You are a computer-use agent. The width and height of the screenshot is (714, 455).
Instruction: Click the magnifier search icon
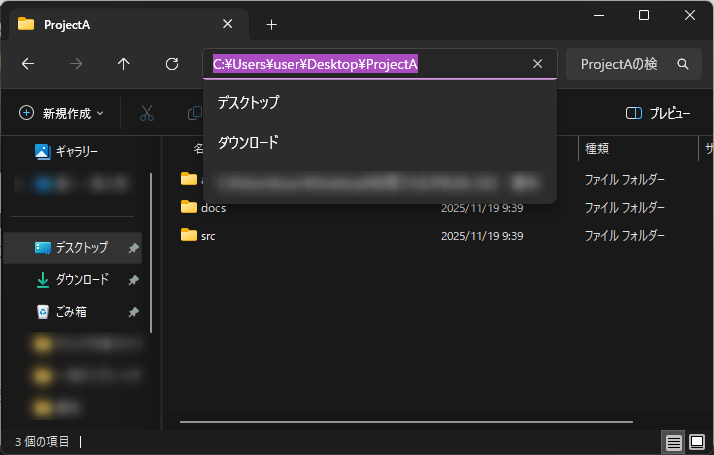(683, 64)
